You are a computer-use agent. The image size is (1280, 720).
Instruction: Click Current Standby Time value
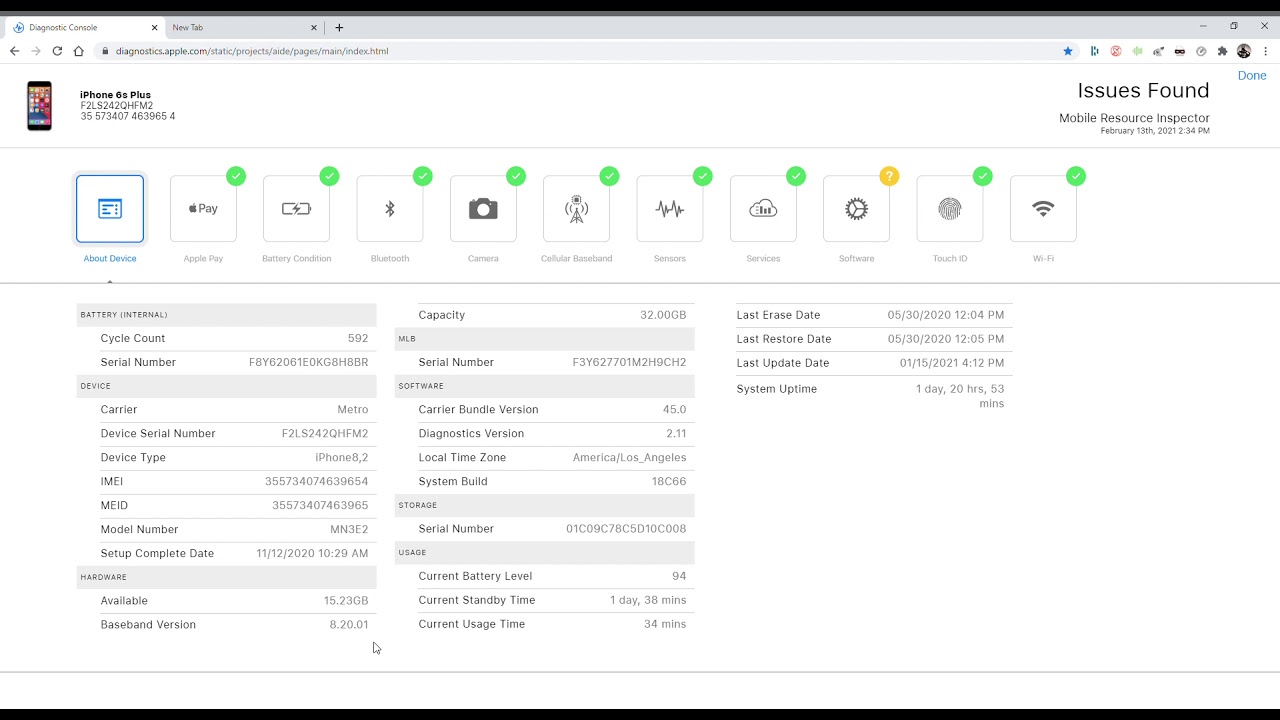tap(648, 600)
